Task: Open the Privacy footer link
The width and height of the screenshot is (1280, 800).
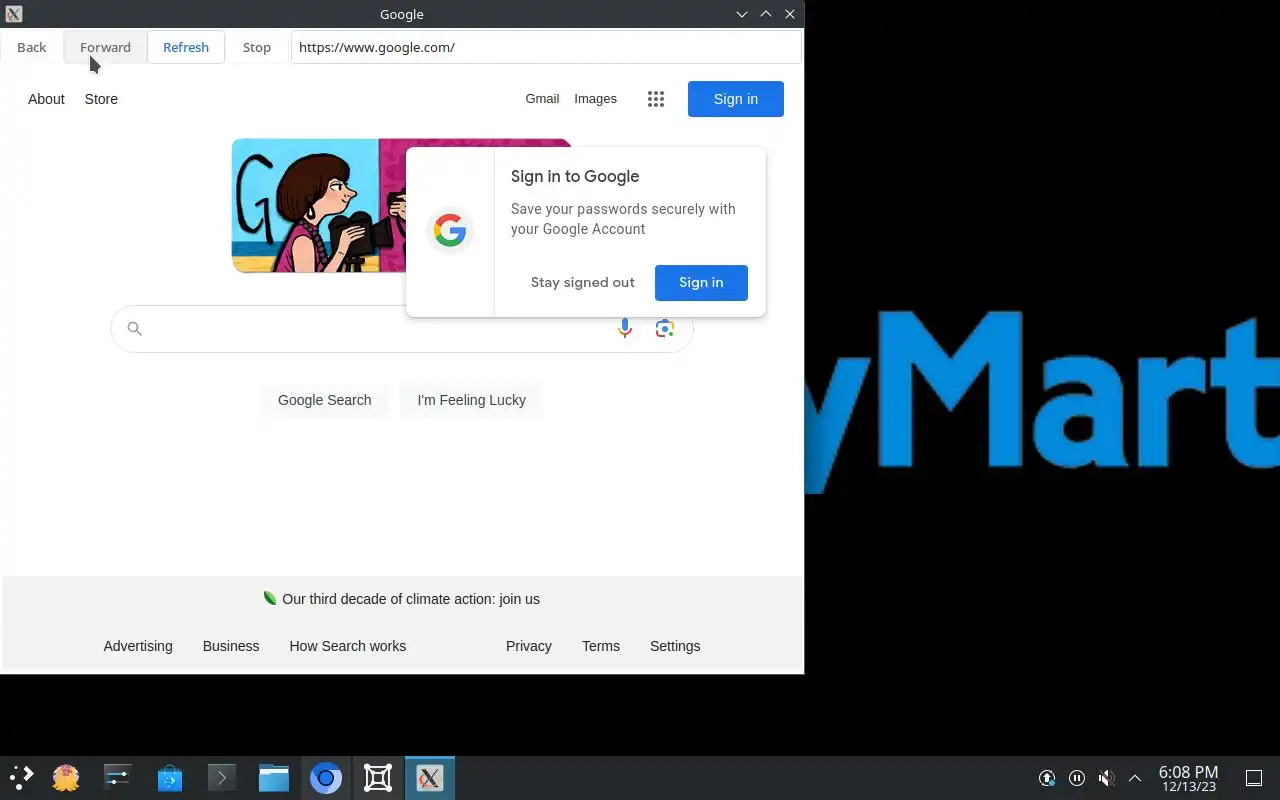Action: 529,646
